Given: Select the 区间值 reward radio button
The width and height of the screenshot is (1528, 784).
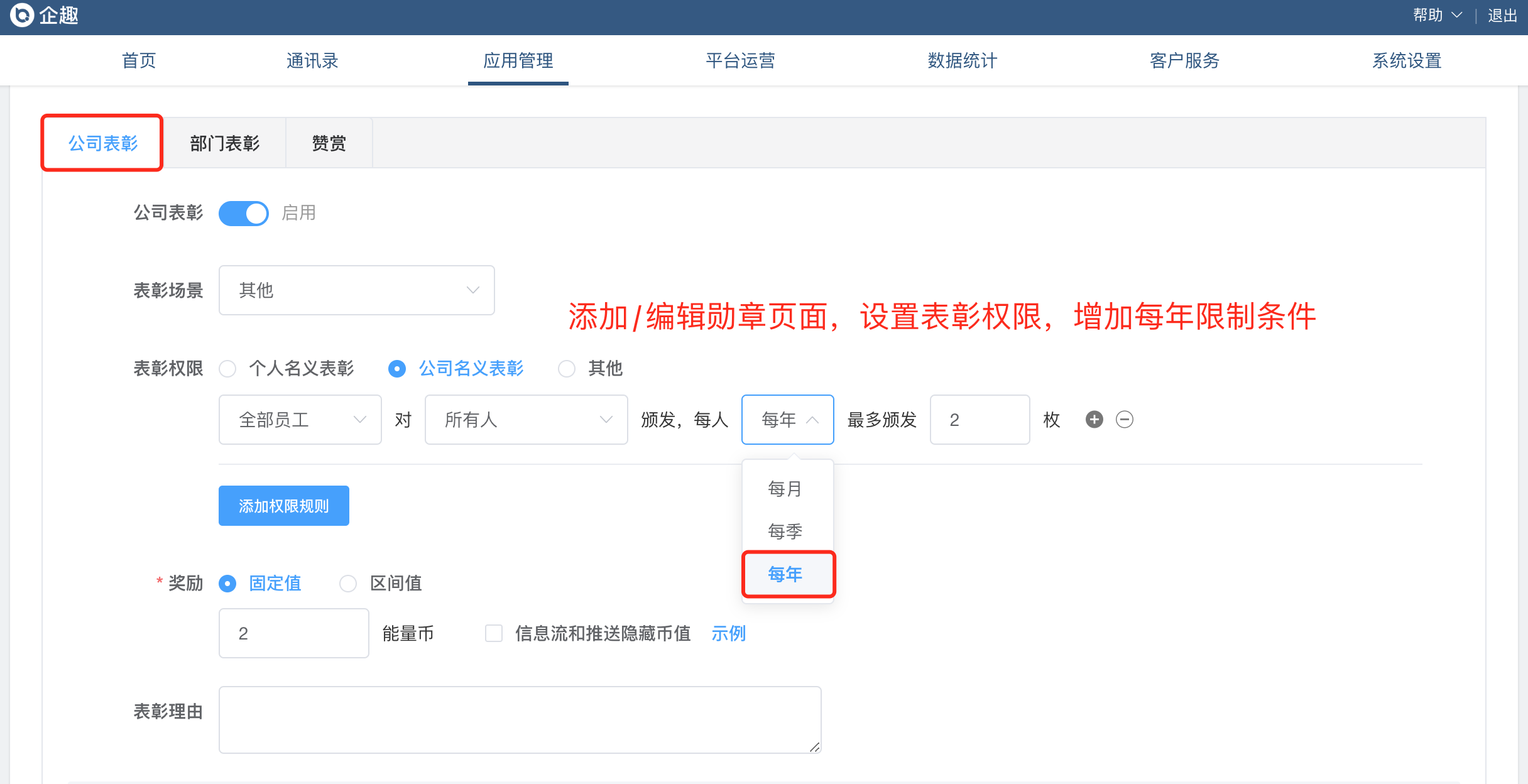Looking at the screenshot, I should [348, 584].
